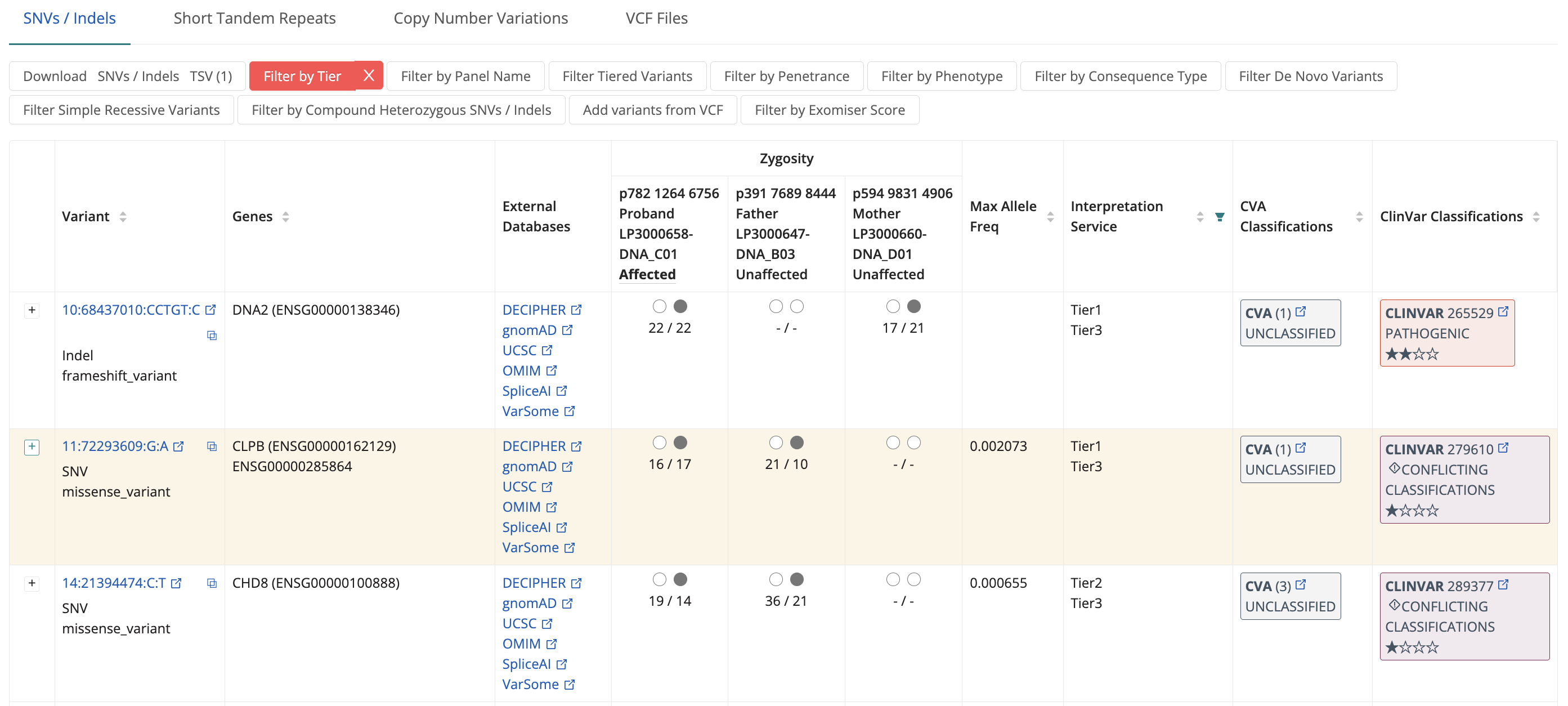Sort the Variant column using sort arrows
1568x706 pixels.
(123, 217)
